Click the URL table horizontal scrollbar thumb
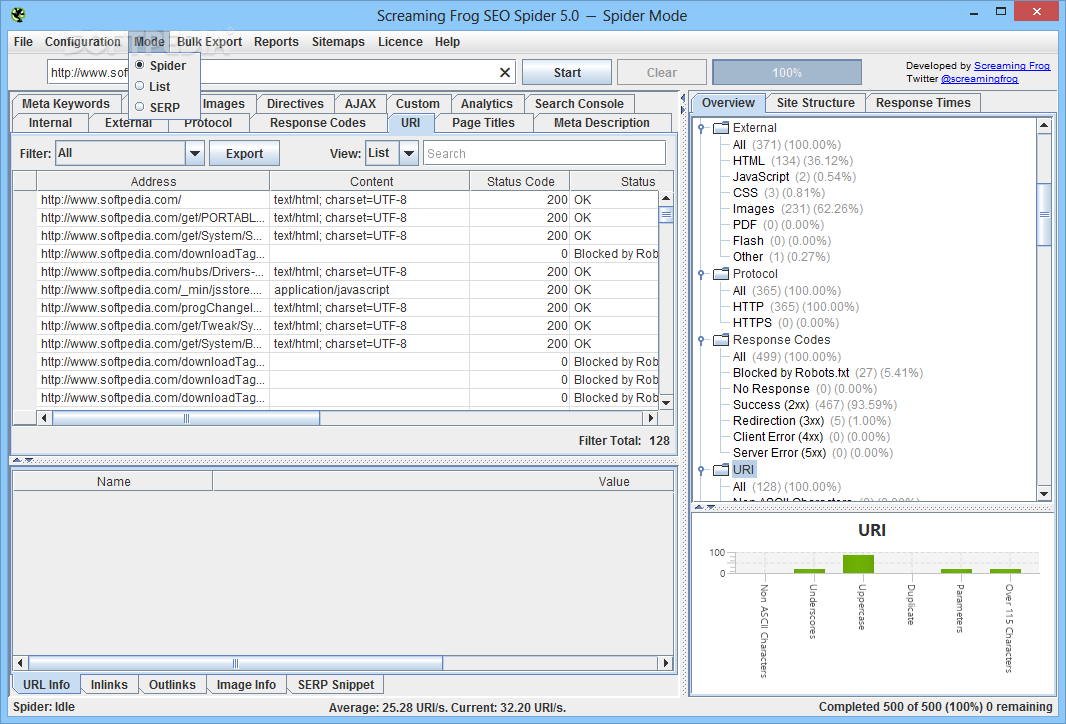This screenshot has width=1066, height=724. [186, 418]
